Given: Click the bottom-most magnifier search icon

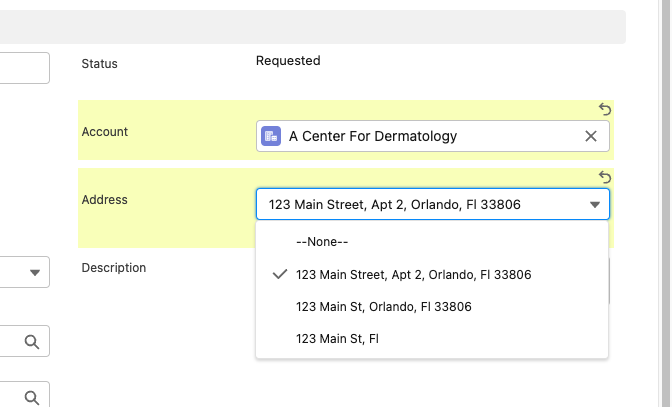Looking at the screenshot, I should coord(32,396).
